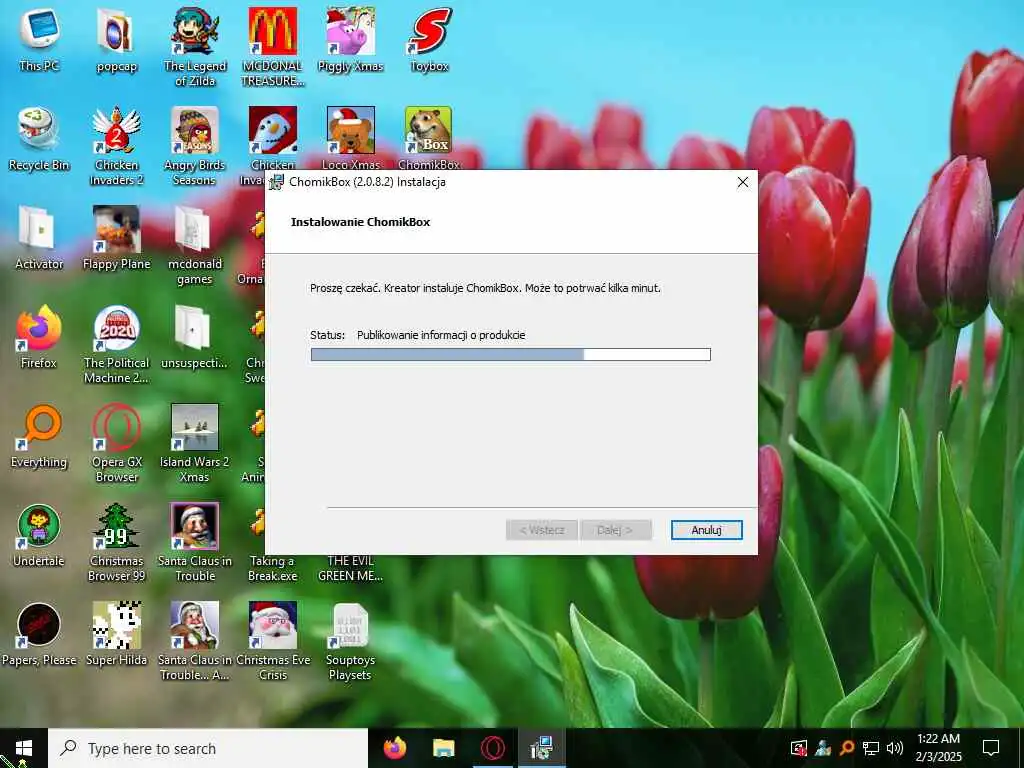Select the Chicken Invaders 2 shortcut

point(116,146)
